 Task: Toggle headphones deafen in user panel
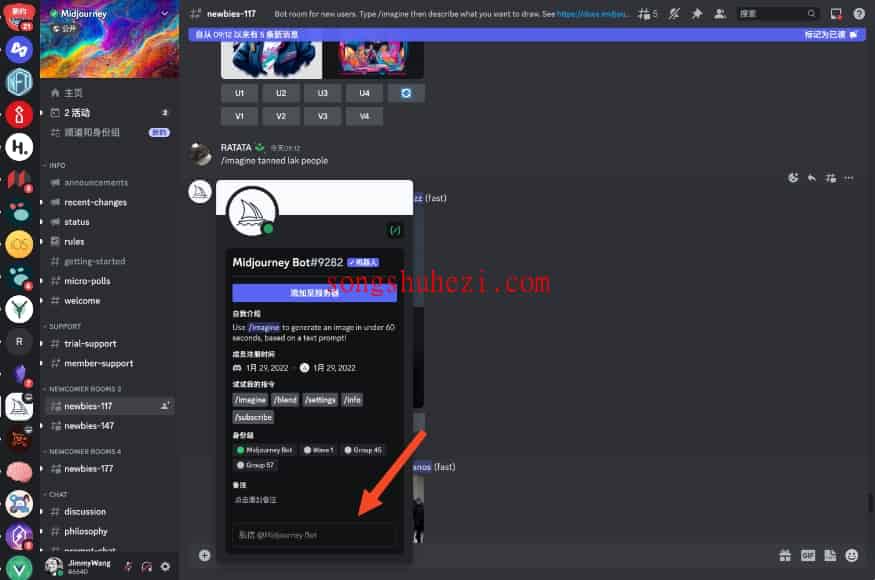pos(147,567)
